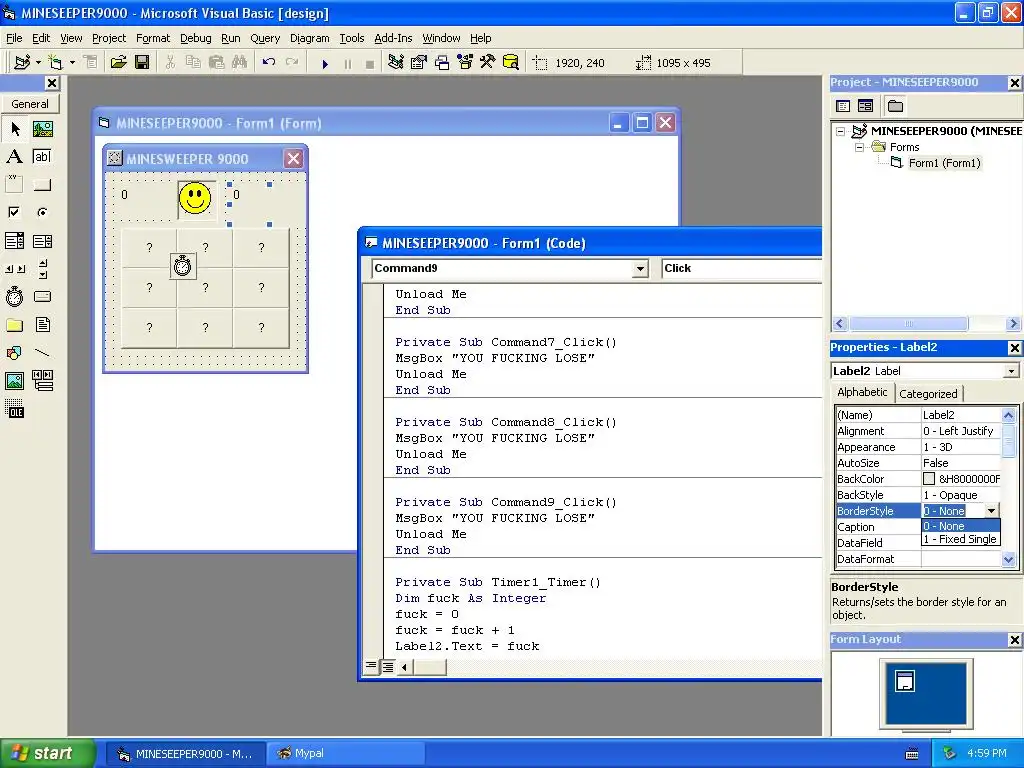Click View Object in Project panel
The height and width of the screenshot is (768, 1024).
(x=865, y=106)
